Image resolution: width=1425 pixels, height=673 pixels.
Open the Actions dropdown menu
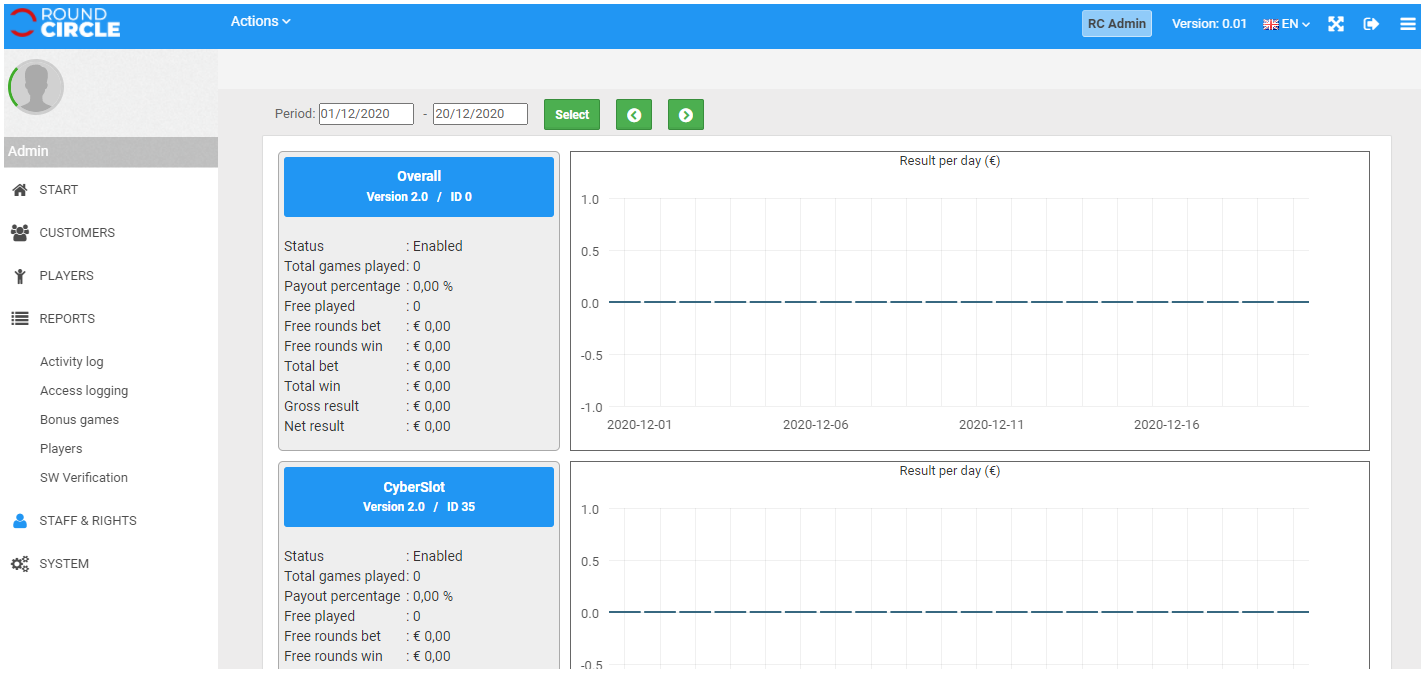260,21
